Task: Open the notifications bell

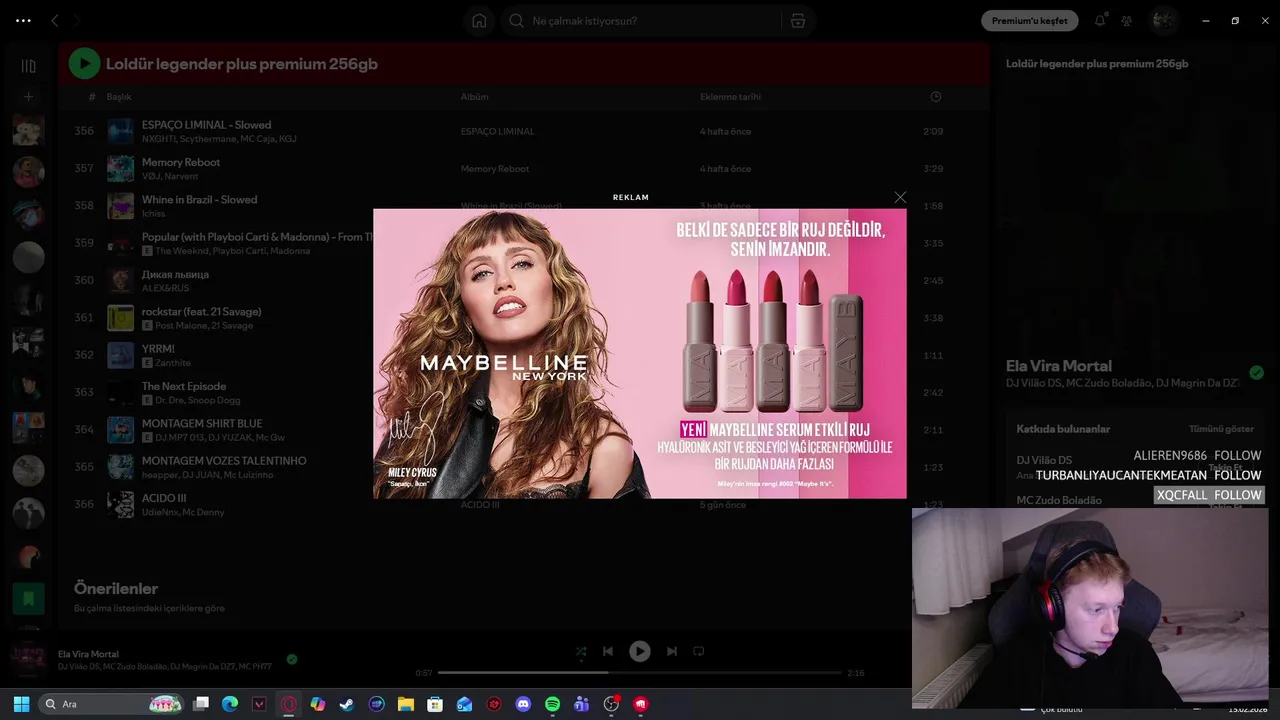Action: pyautogui.click(x=1100, y=20)
